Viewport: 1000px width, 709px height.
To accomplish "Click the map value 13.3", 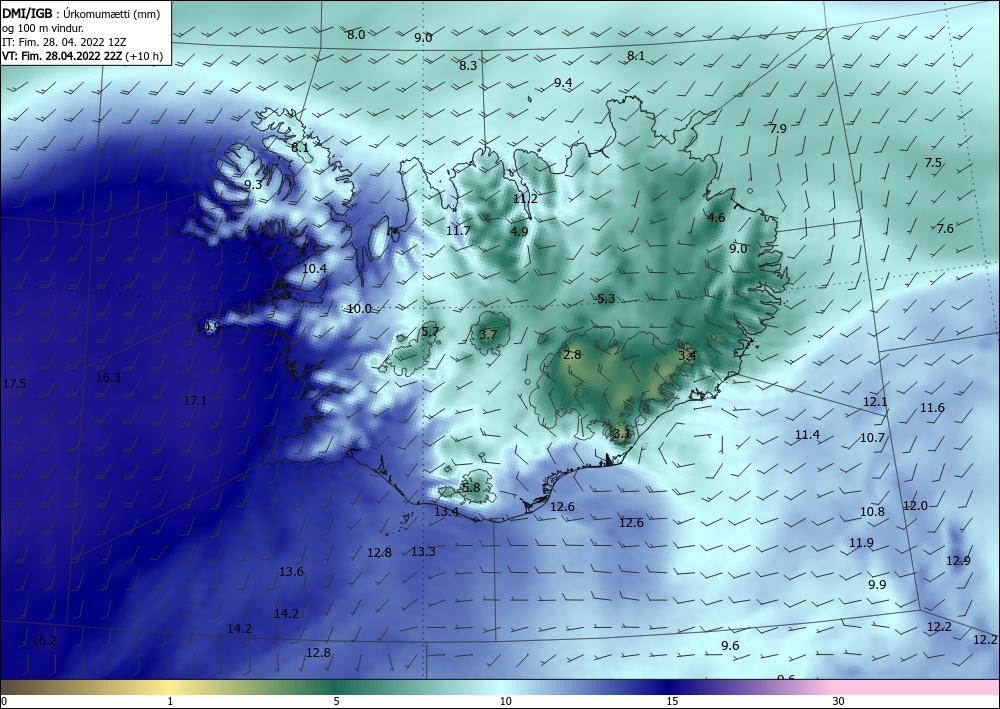I will (423, 552).
